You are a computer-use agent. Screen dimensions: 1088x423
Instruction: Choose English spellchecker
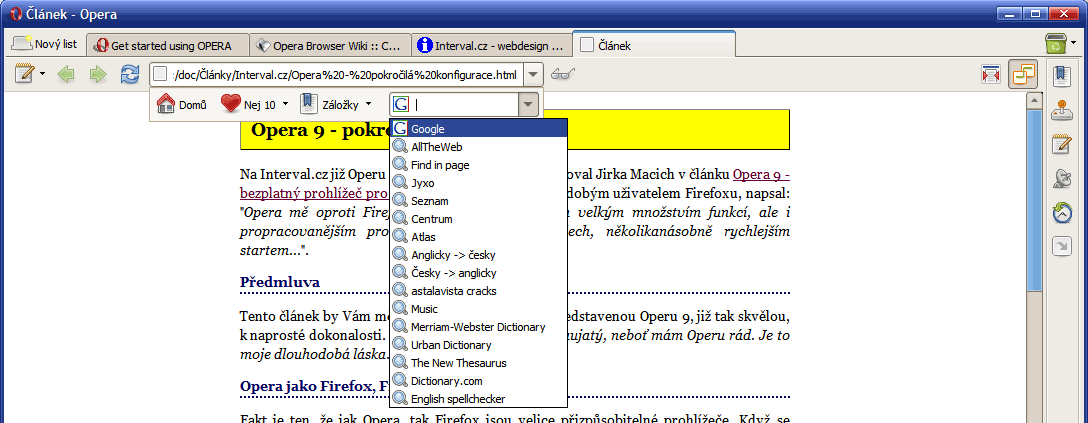click(x=478, y=399)
